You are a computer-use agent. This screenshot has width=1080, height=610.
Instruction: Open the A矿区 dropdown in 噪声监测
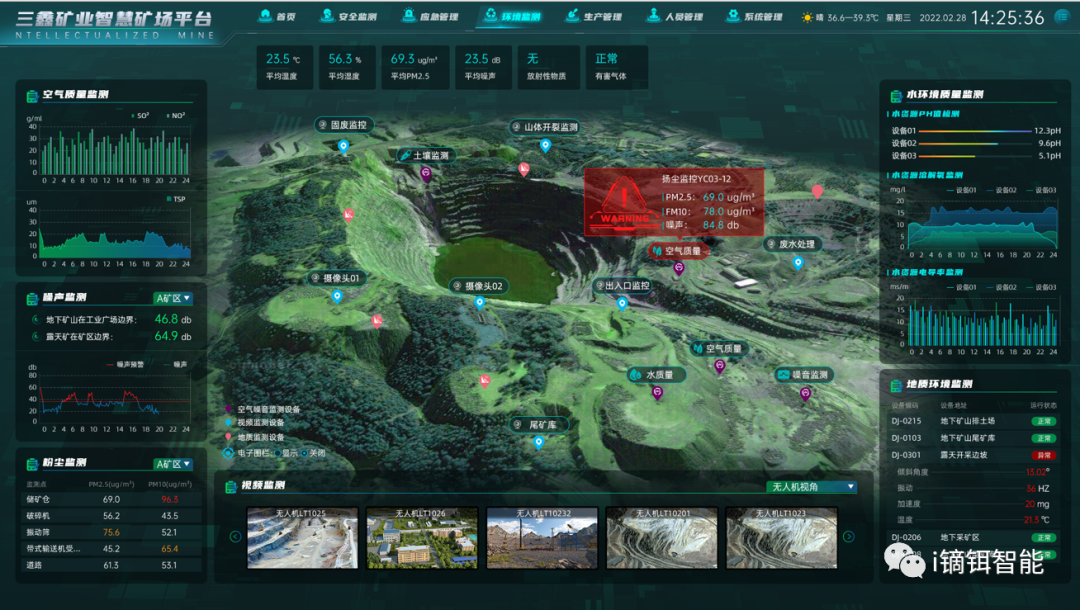point(173,298)
